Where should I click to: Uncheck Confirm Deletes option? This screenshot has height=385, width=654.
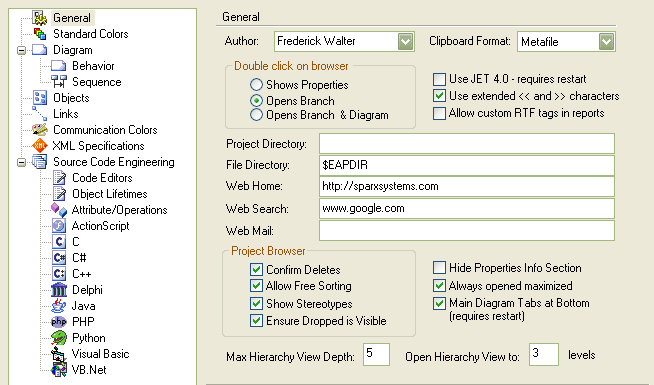256,269
